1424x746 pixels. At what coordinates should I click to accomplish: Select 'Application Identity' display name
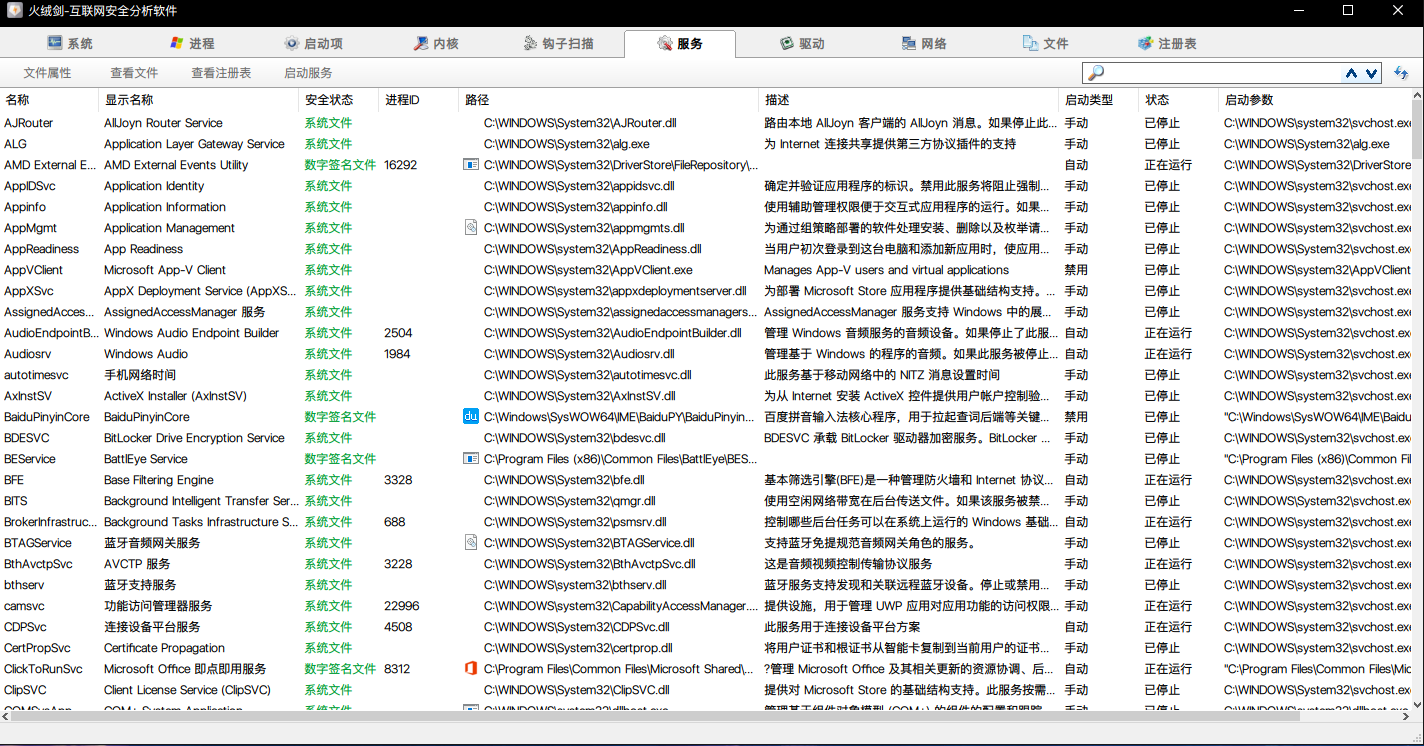(x=154, y=186)
